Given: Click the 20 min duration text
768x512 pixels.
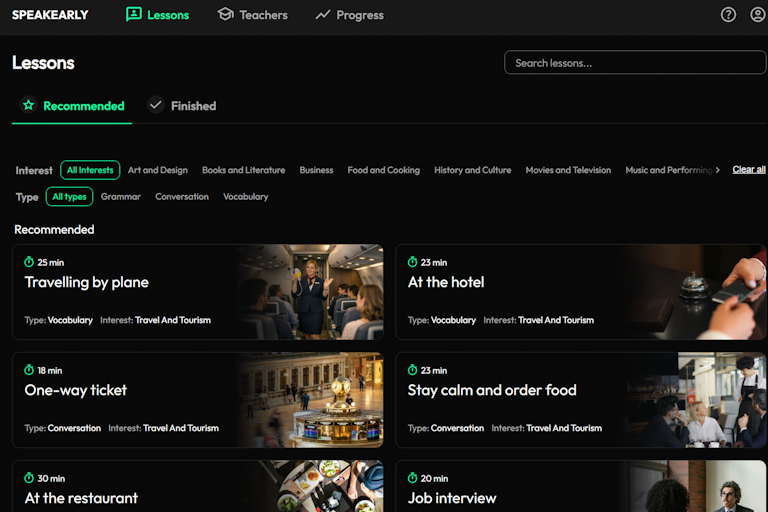Looking at the screenshot, I should click(x=434, y=478).
